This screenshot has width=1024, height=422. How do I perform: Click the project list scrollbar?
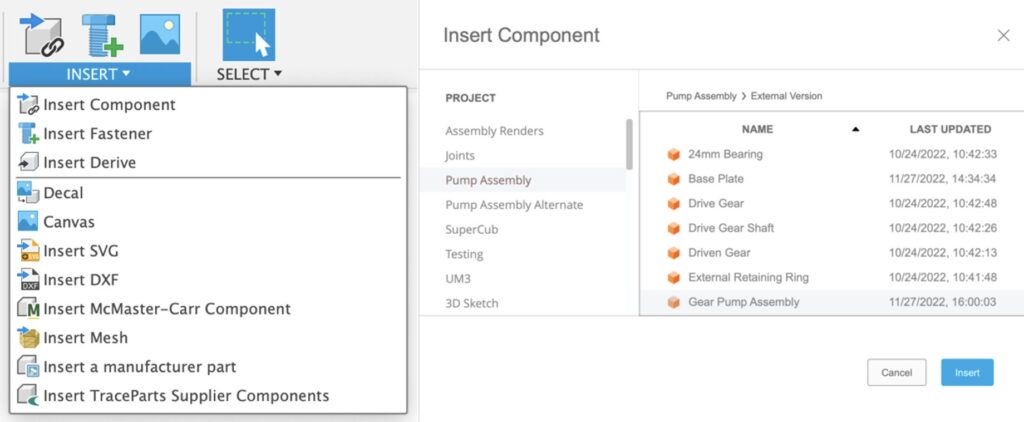[629, 144]
